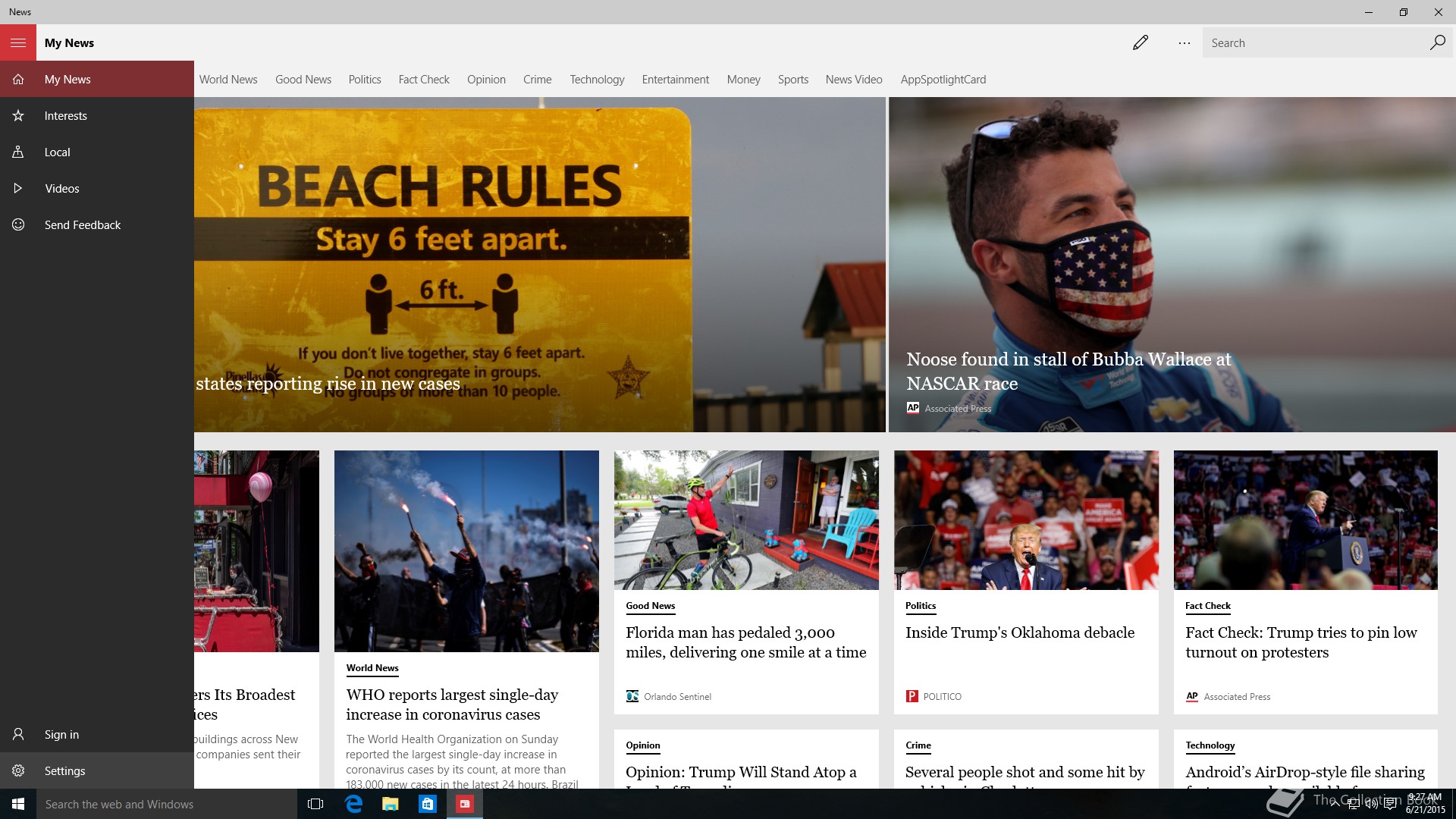Viewport: 1456px width, 819px height.
Task: Open Opinion: Trump Will Stand Atop story
Action: [x=741, y=772]
